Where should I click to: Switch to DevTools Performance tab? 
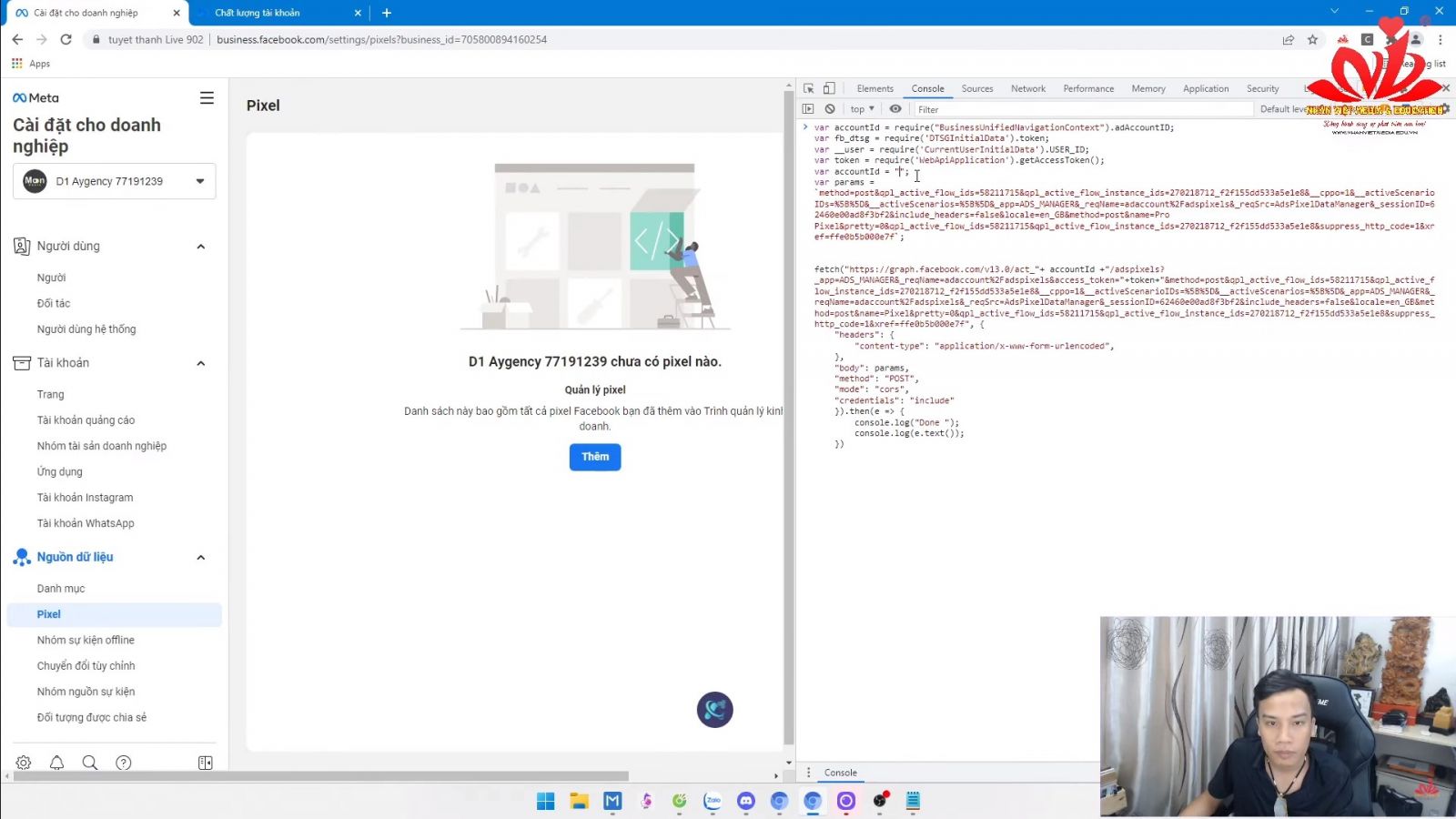(x=1088, y=88)
